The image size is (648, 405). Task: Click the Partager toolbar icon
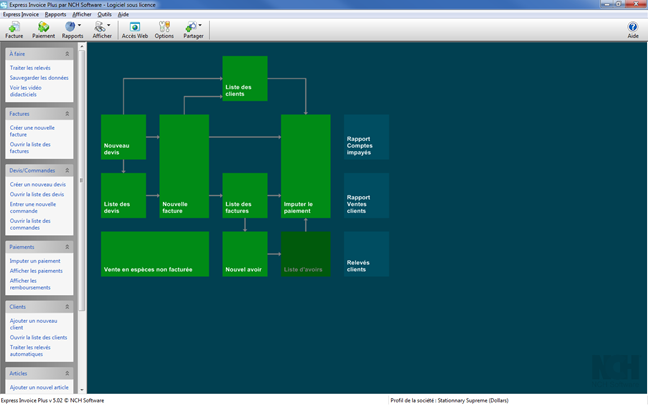click(x=191, y=30)
